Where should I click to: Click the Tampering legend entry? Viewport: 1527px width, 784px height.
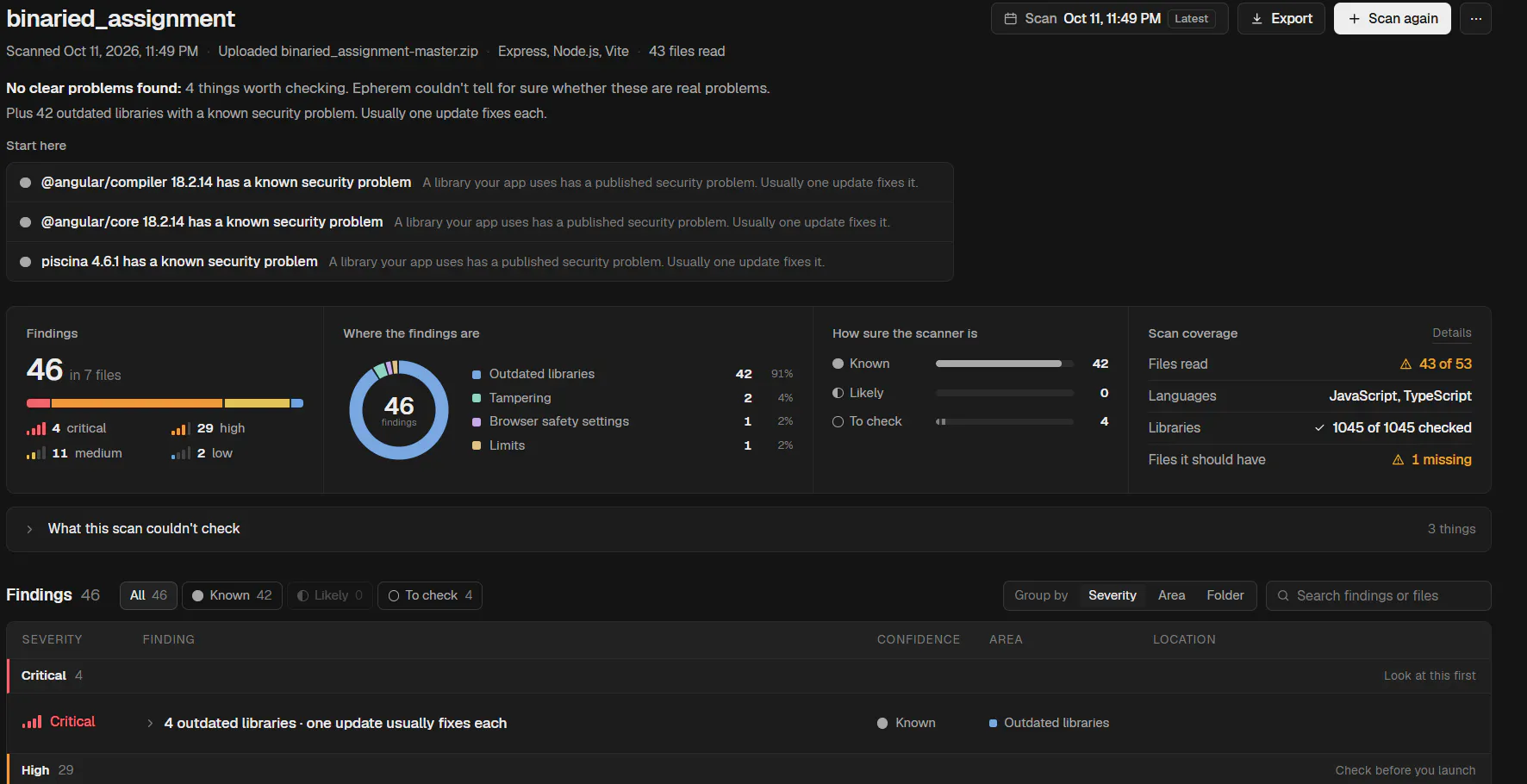(x=633, y=398)
